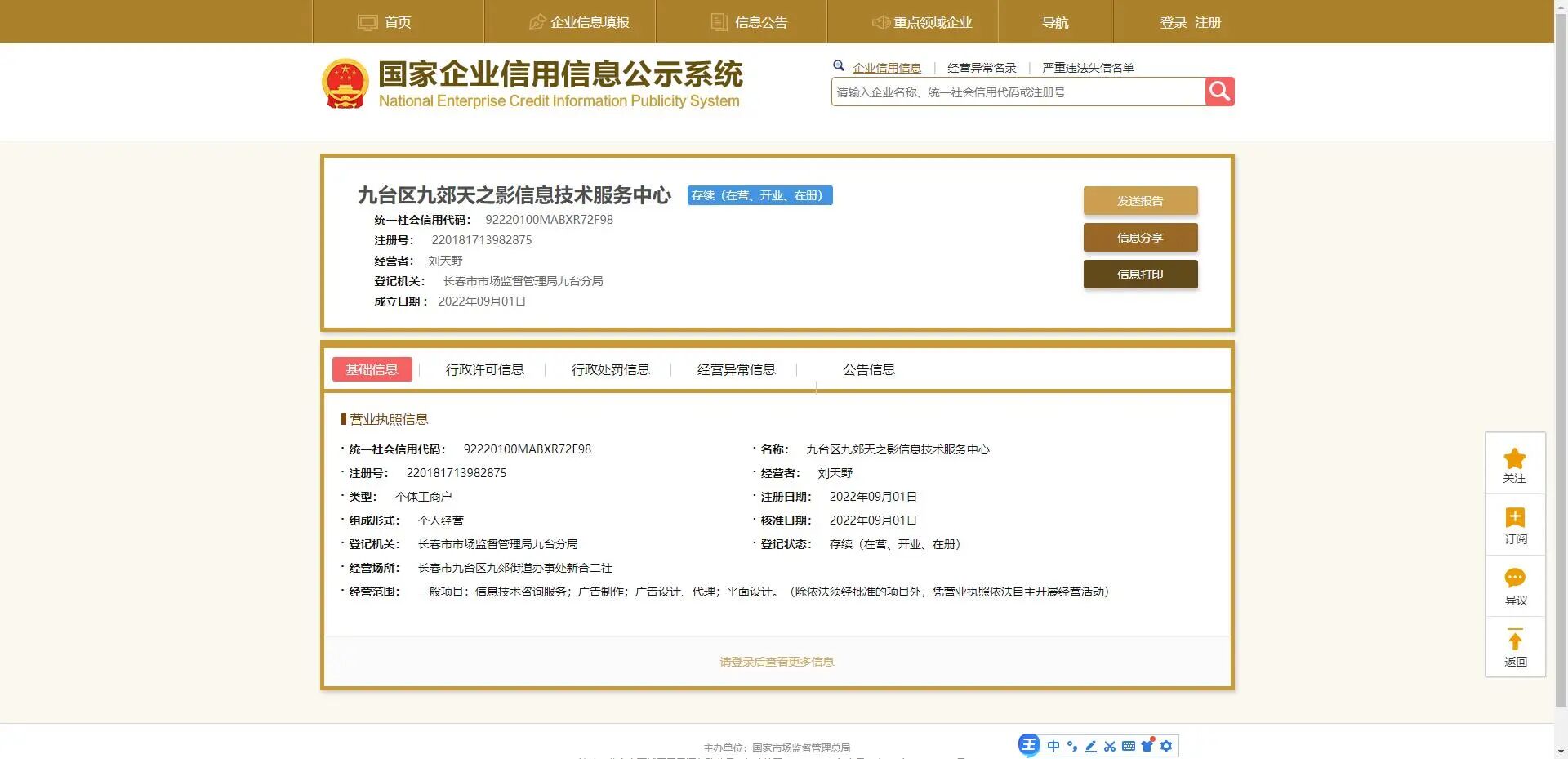Click the enterprise name search input field
The width and height of the screenshot is (1568, 759).
pos(1018,92)
